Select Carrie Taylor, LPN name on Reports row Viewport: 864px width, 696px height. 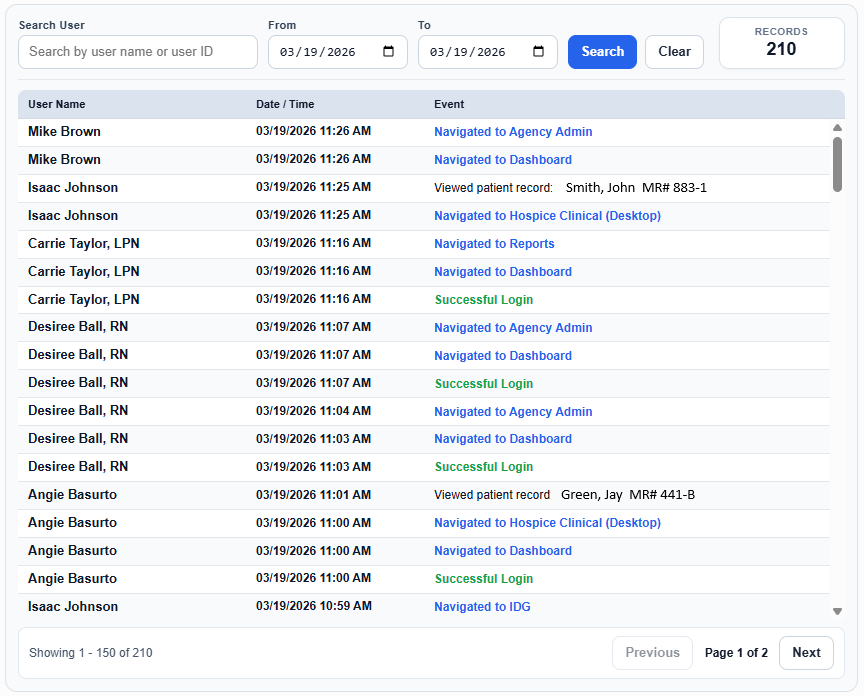coord(84,244)
